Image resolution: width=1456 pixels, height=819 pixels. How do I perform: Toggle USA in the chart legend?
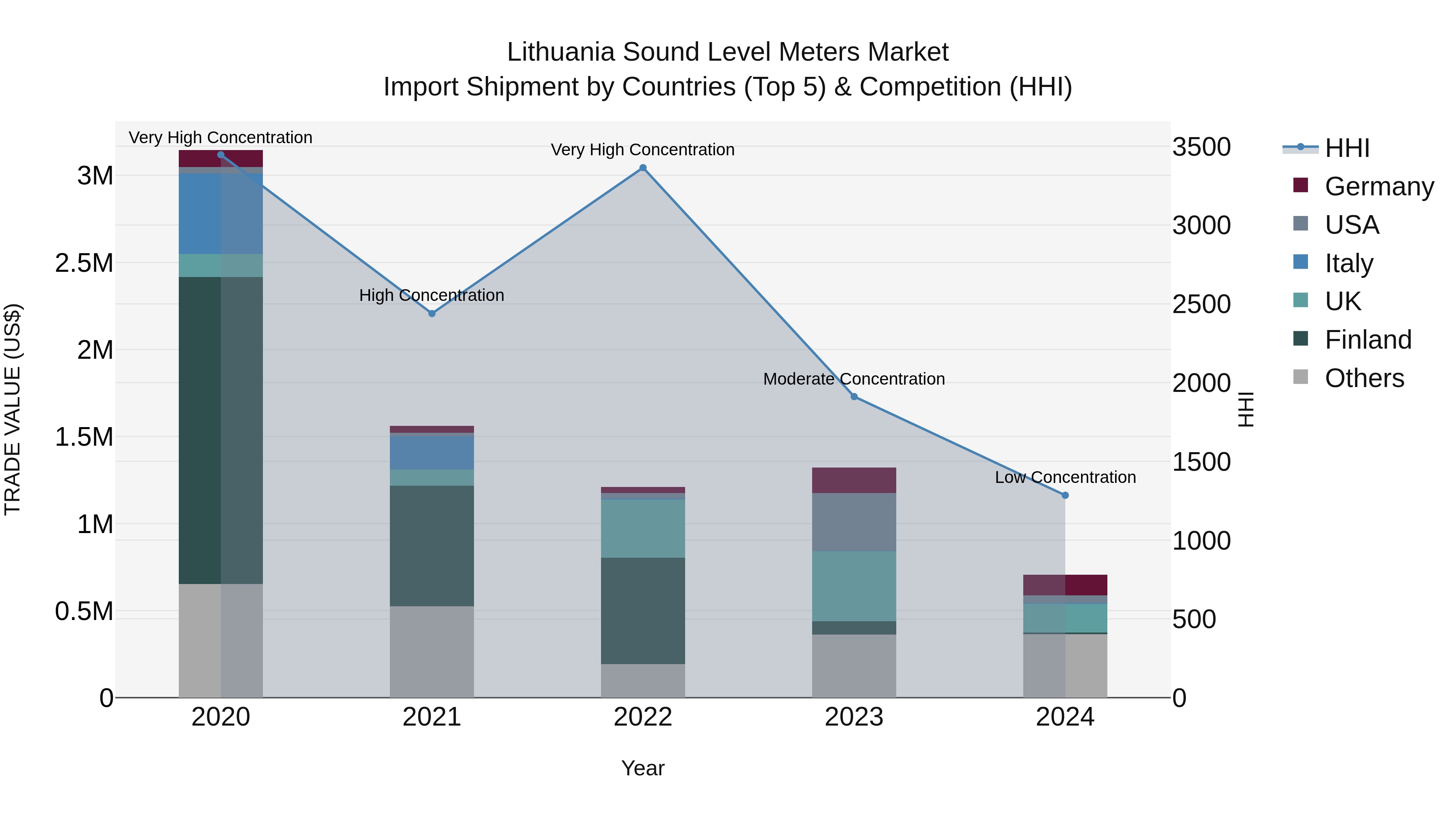tap(1335, 224)
